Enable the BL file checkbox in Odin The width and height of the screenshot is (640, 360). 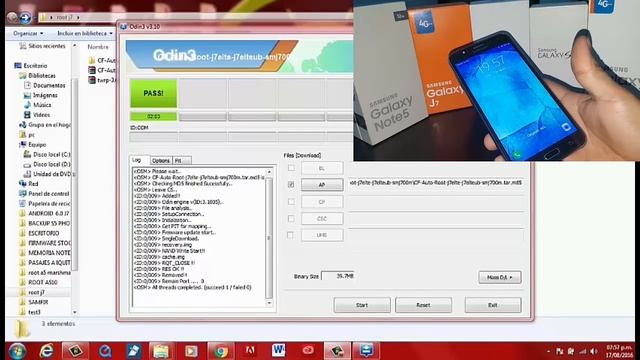(x=291, y=168)
